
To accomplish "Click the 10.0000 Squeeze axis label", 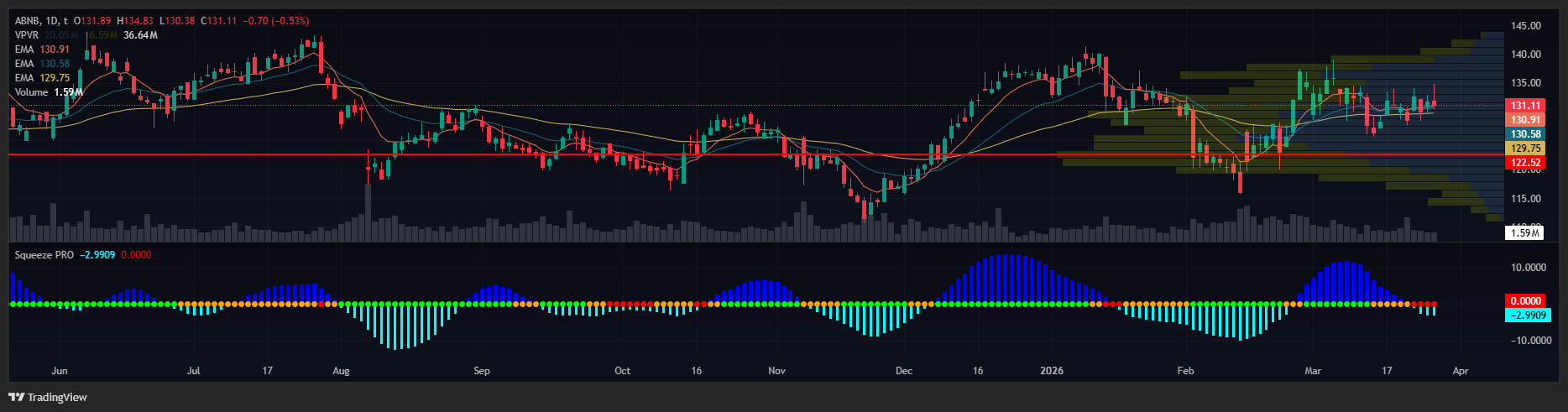I will (x=1529, y=268).
